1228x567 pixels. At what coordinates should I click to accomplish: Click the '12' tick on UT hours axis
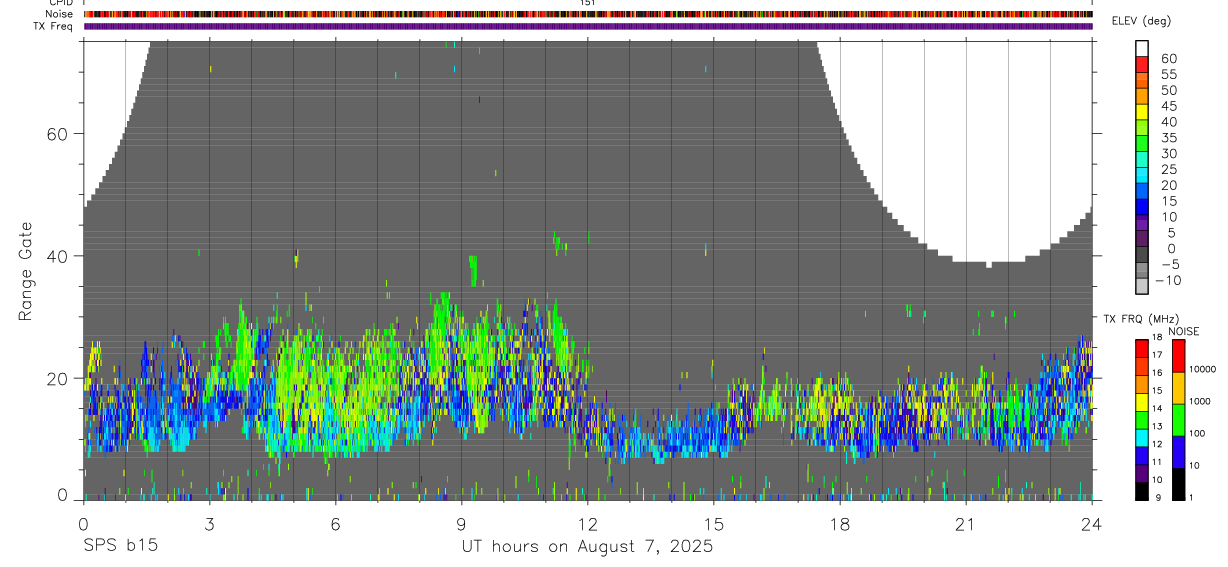587,523
